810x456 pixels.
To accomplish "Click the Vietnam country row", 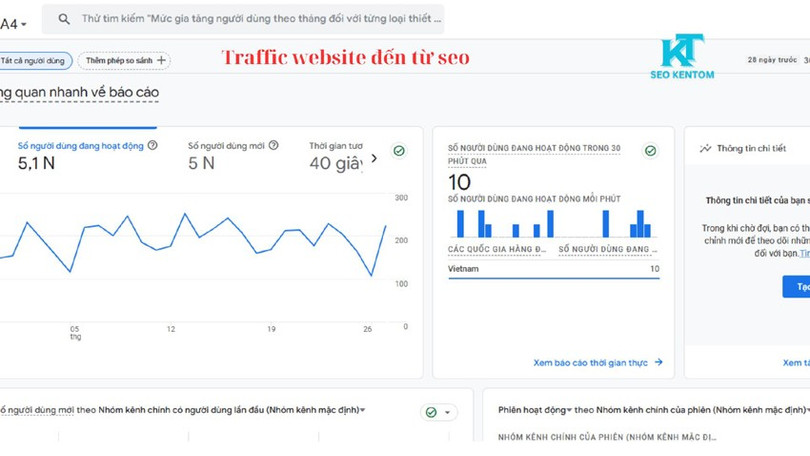I will 553,269.
